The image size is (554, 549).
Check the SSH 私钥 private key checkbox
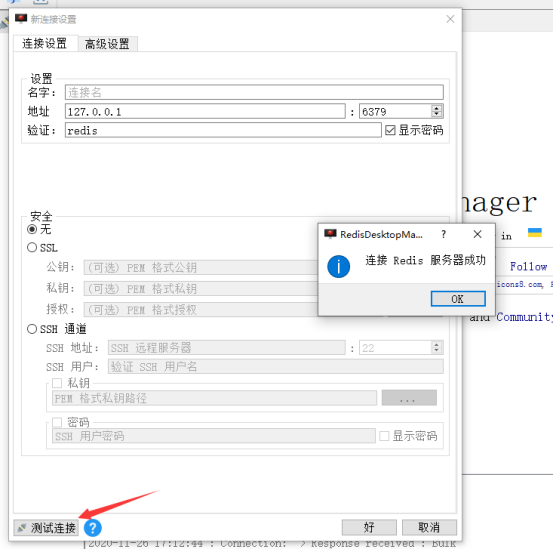[x=57, y=383]
